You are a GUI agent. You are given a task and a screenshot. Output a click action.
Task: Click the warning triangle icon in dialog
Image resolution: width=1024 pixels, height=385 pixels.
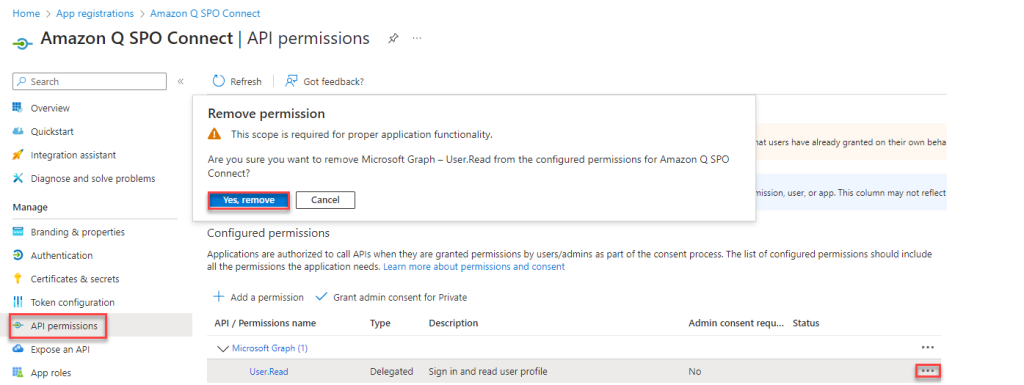214,134
